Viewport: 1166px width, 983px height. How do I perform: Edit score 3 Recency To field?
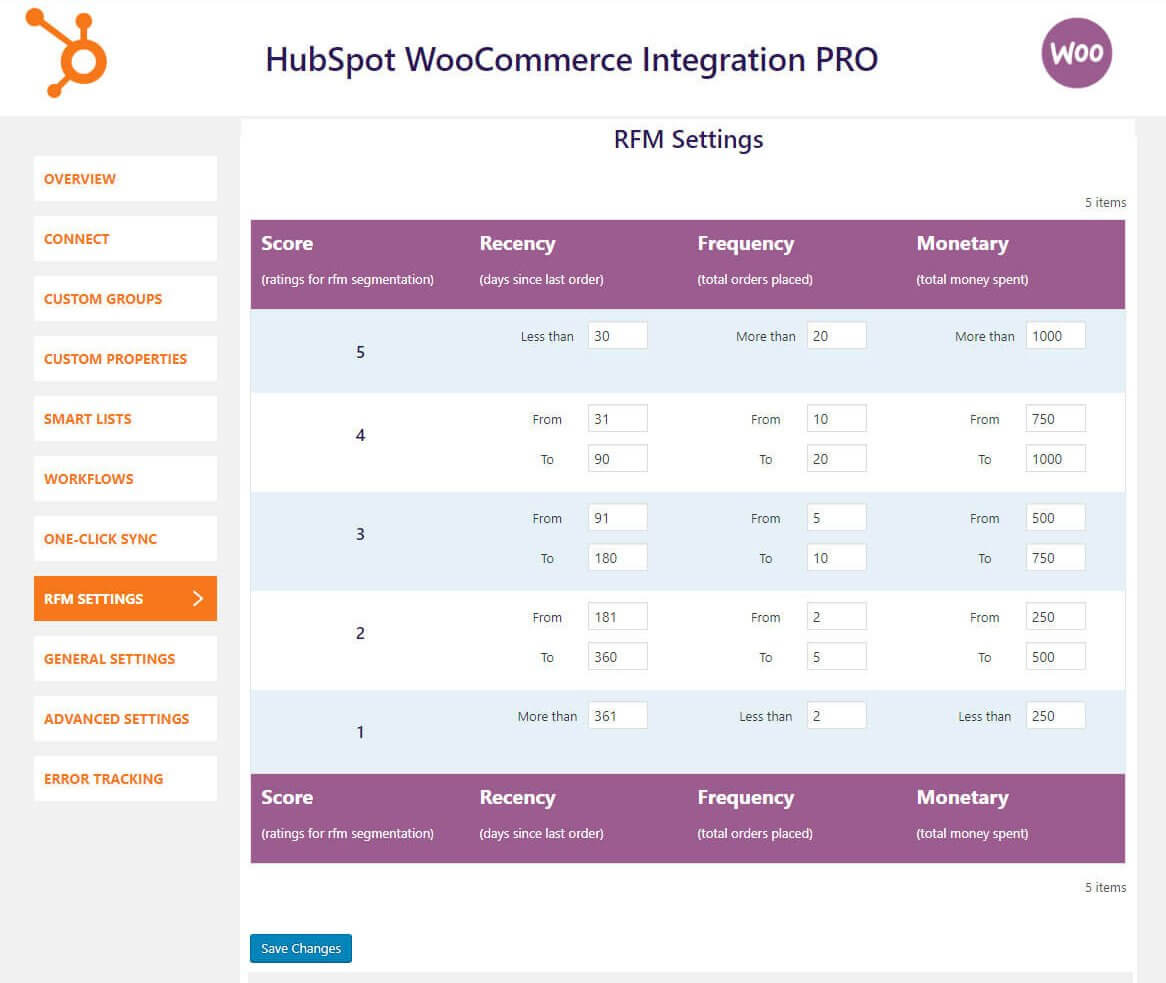[x=617, y=558]
